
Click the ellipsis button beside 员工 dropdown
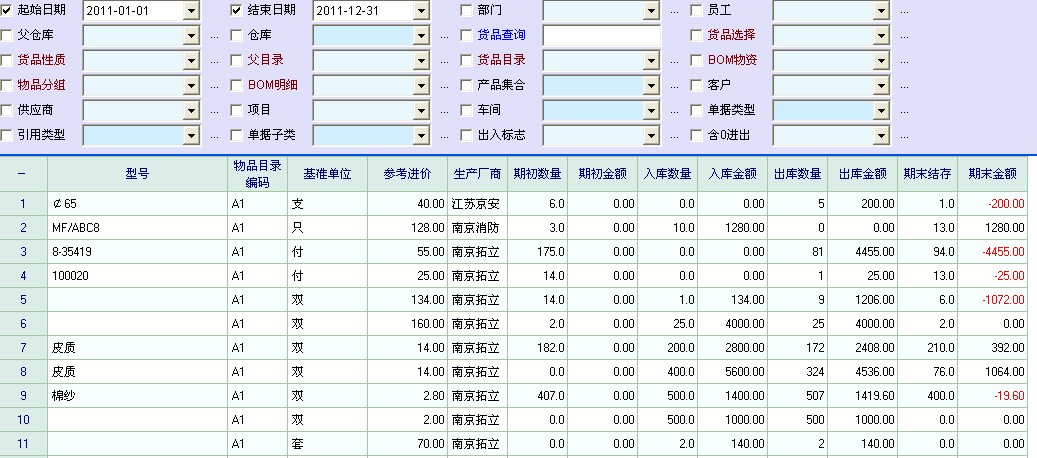click(x=904, y=11)
